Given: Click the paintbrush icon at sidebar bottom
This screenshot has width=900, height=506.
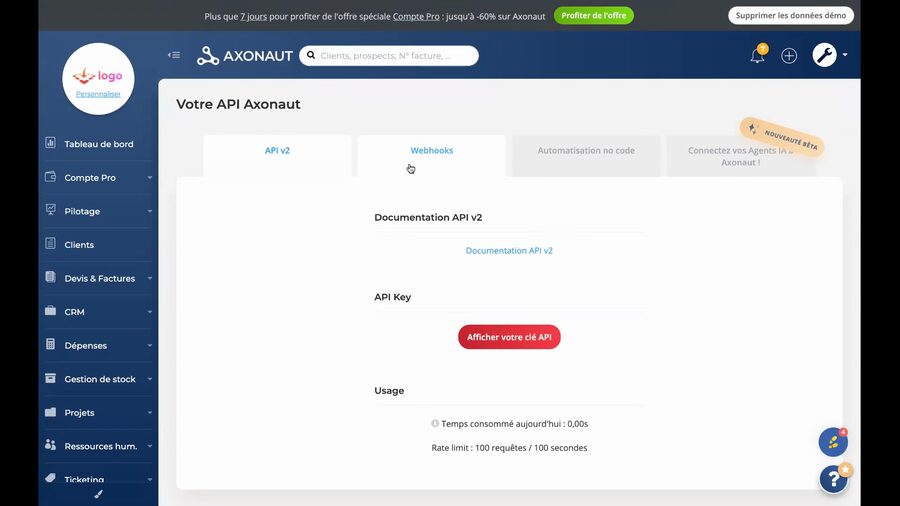Looking at the screenshot, I should (x=98, y=494).
